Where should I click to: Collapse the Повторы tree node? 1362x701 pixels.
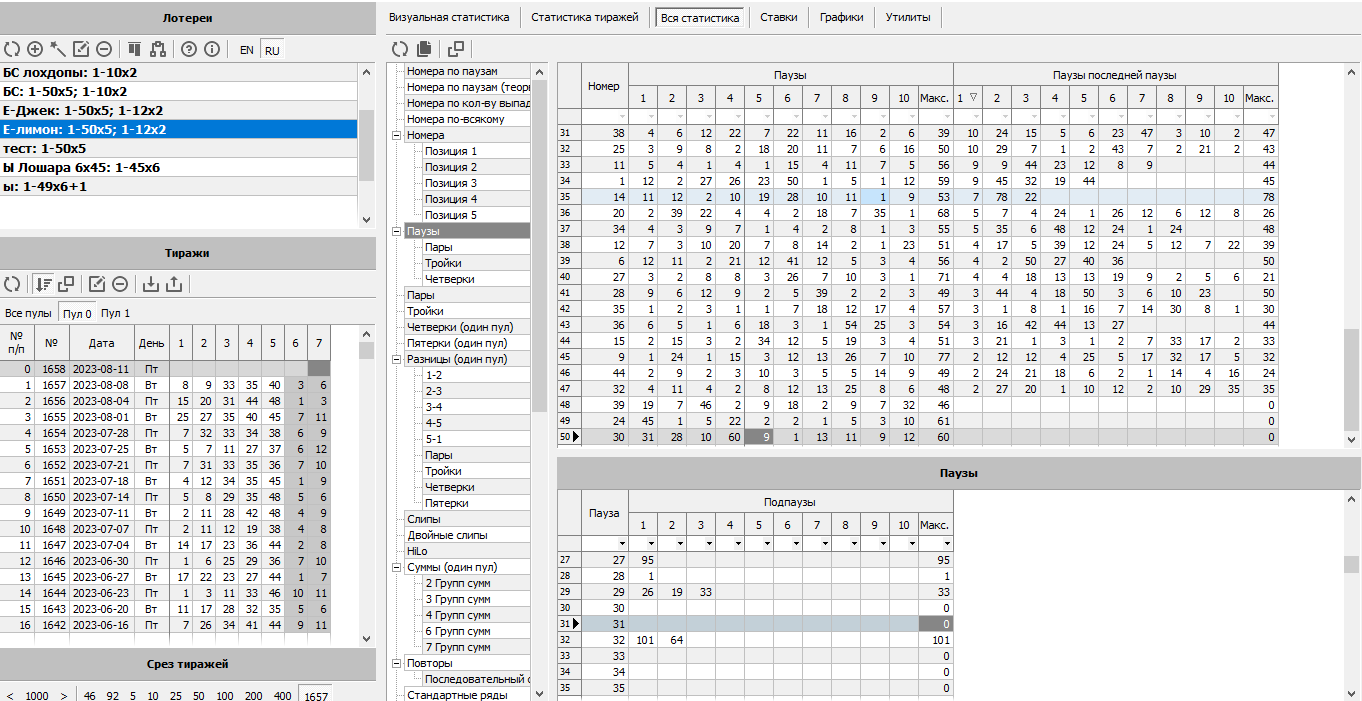coord(396,663)
